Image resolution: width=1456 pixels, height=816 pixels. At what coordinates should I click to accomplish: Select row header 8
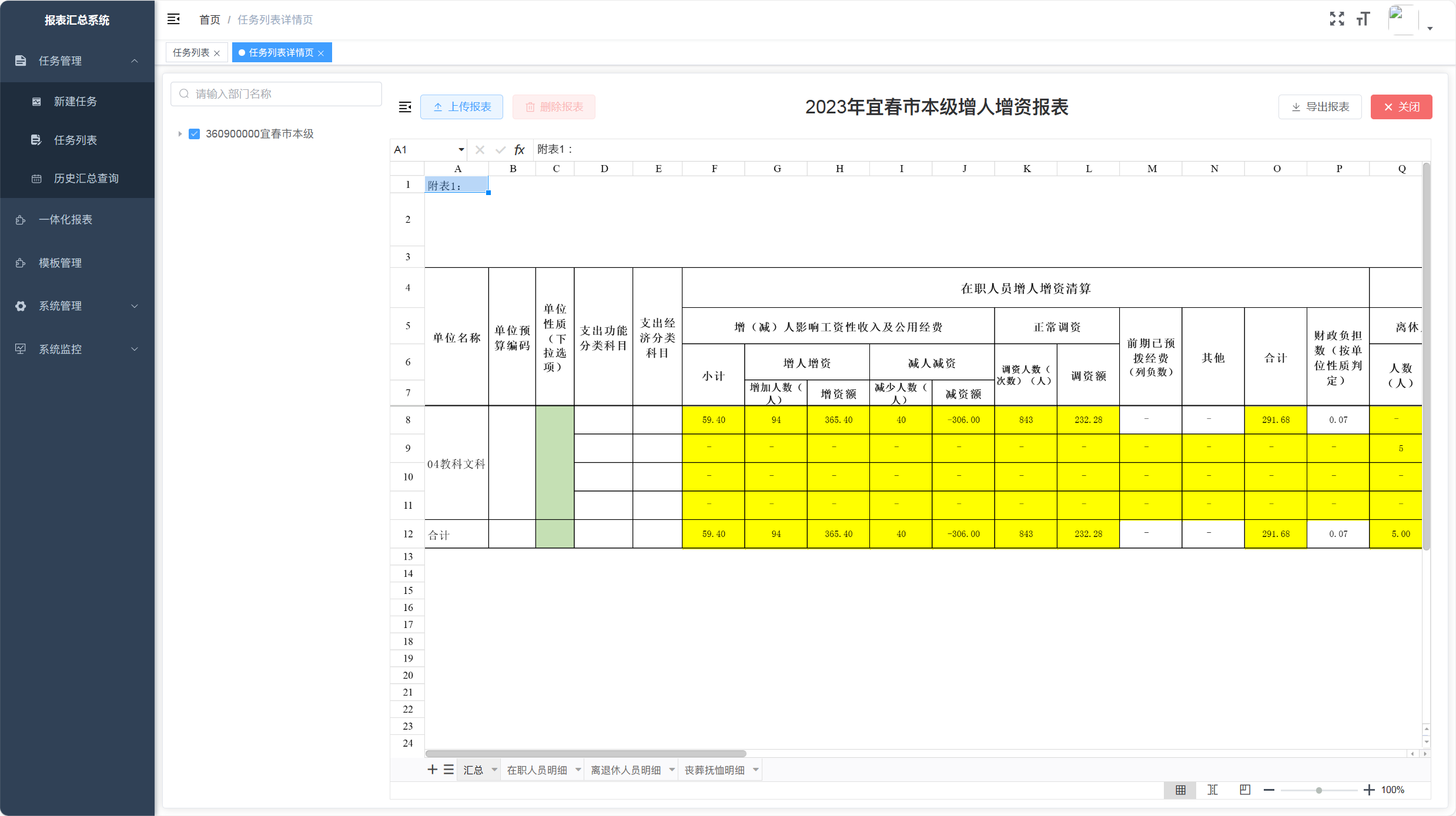[x=408, y=420]
